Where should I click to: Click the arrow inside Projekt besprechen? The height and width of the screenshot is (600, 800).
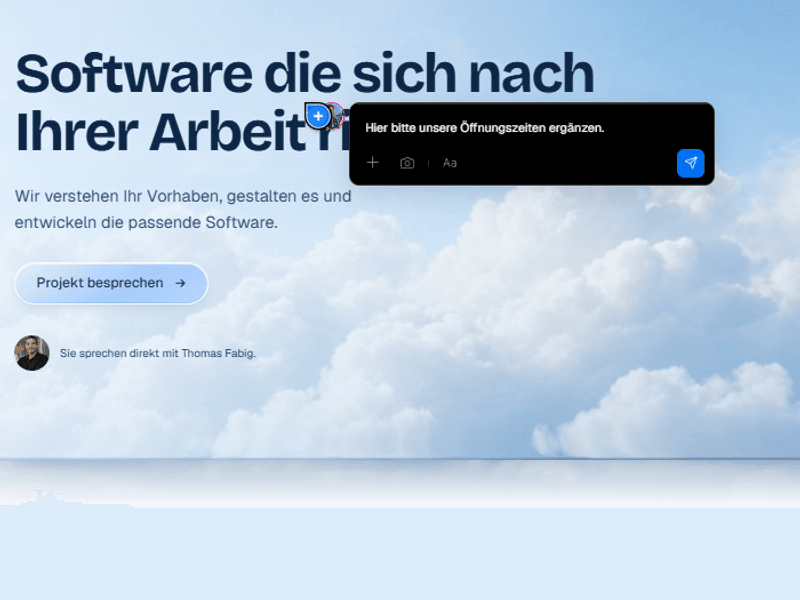[x=181, y=283]
